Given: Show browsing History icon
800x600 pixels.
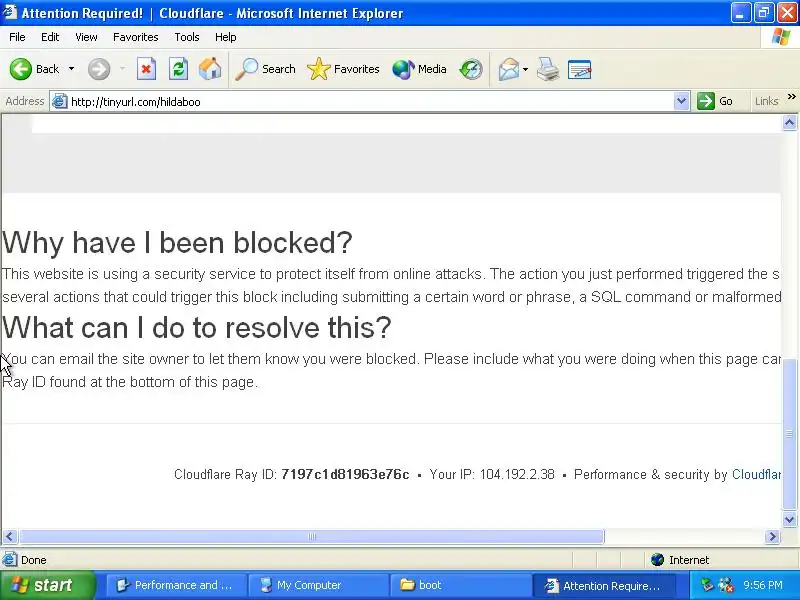Looking at the screenshot, I should click(x=470, y=69).
